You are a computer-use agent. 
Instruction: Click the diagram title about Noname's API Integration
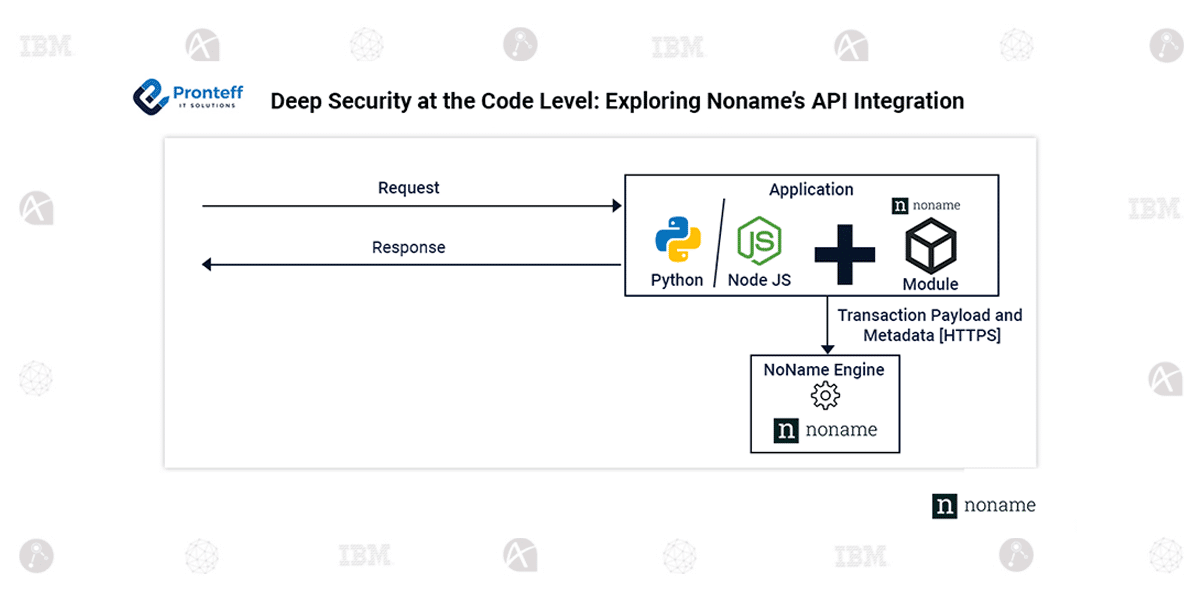(618, 101)
